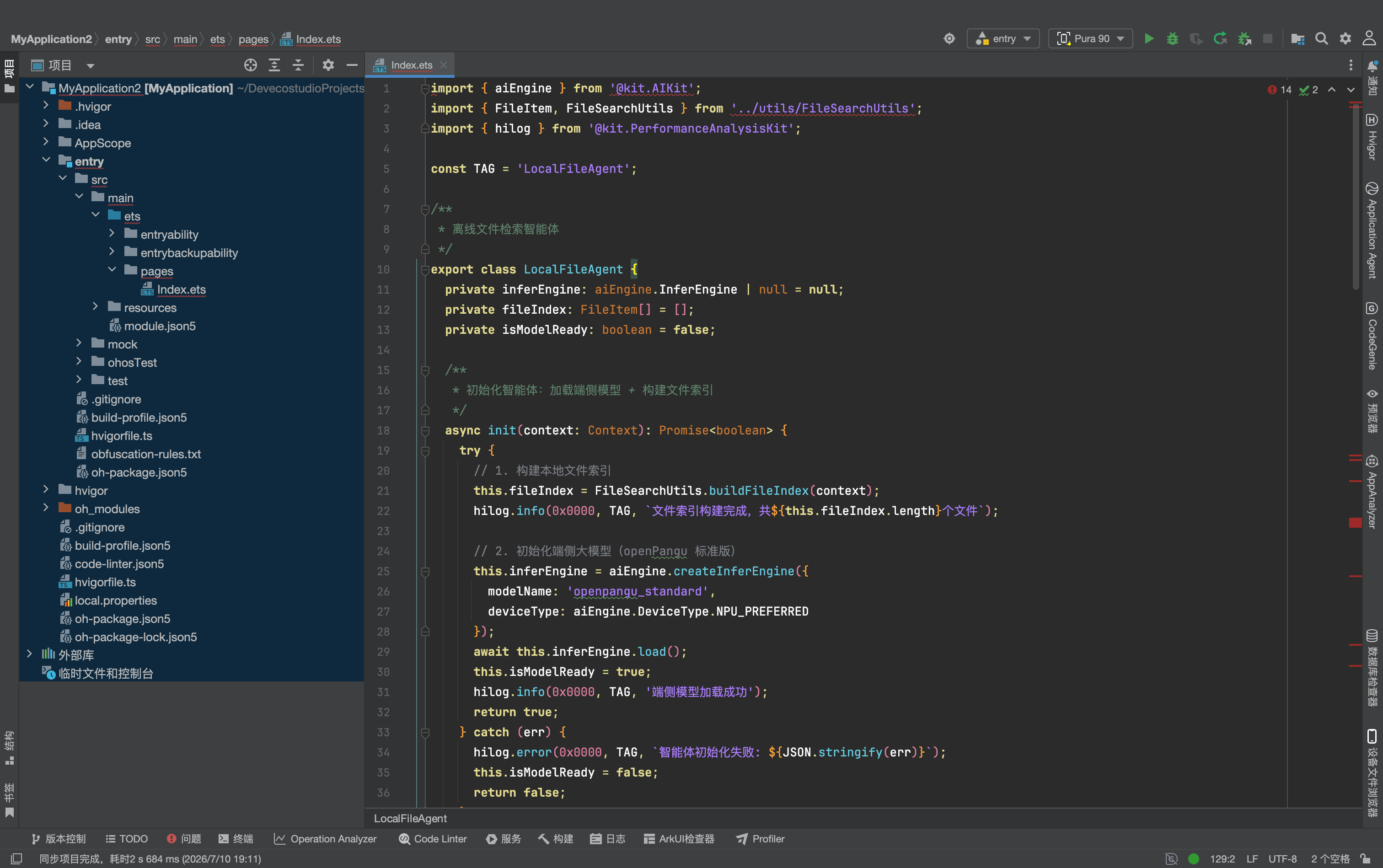1383x868 pixels.
Task: Open the Profiler tool window tab
Action: click(x=760, y=839)
